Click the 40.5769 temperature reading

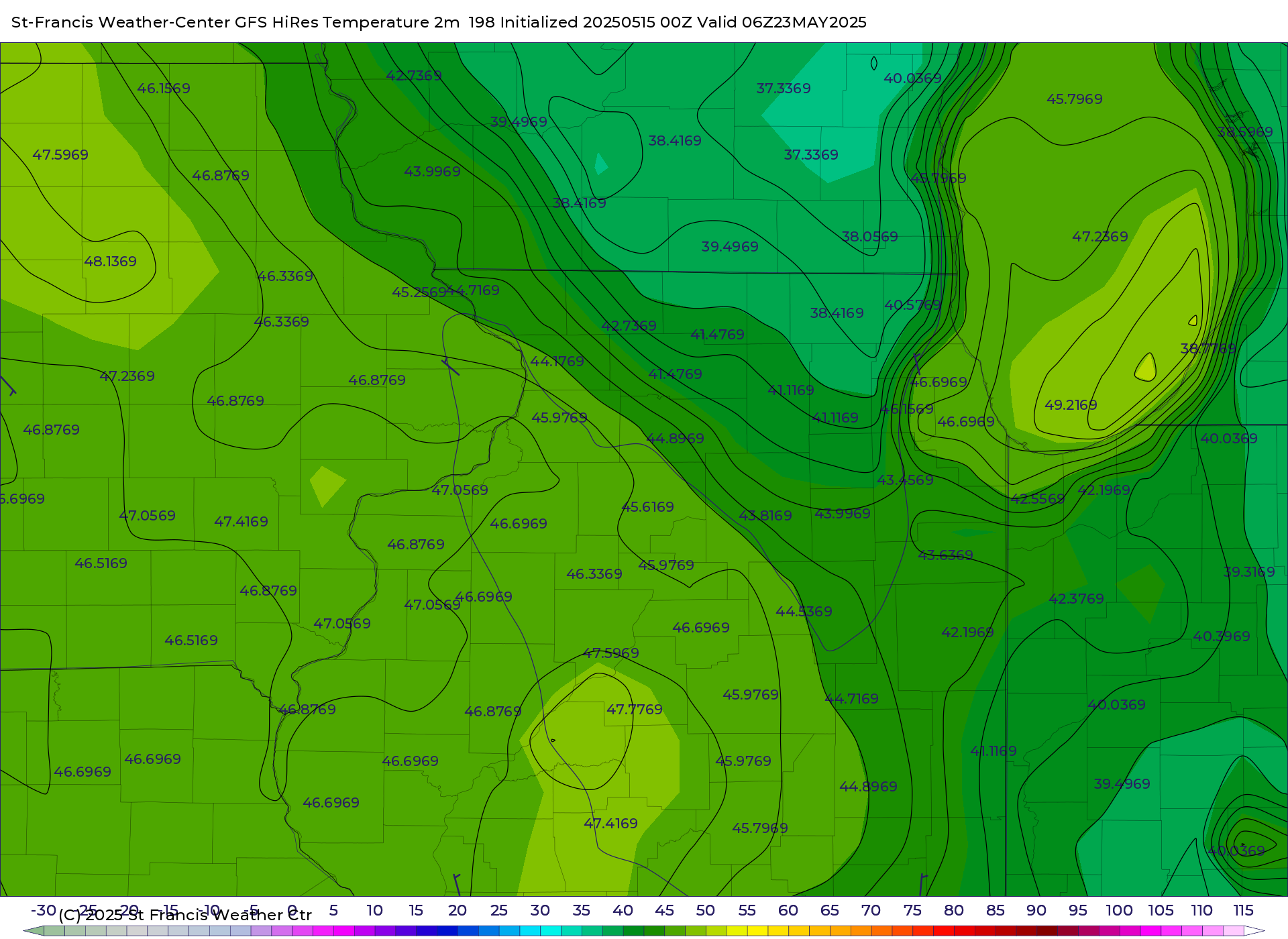pyautogui.click(x=913, y=305)
